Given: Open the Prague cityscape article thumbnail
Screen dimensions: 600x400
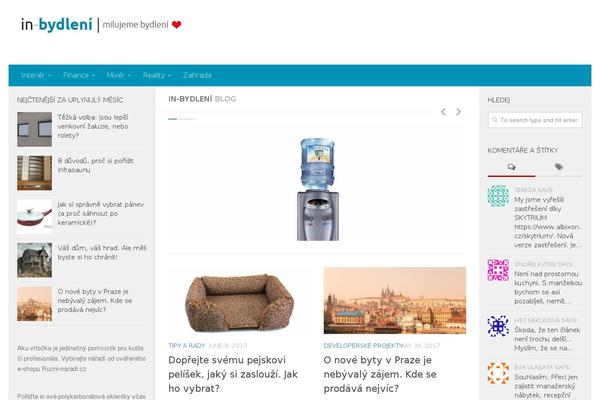Looking at the screenshot, I should 395,300.
